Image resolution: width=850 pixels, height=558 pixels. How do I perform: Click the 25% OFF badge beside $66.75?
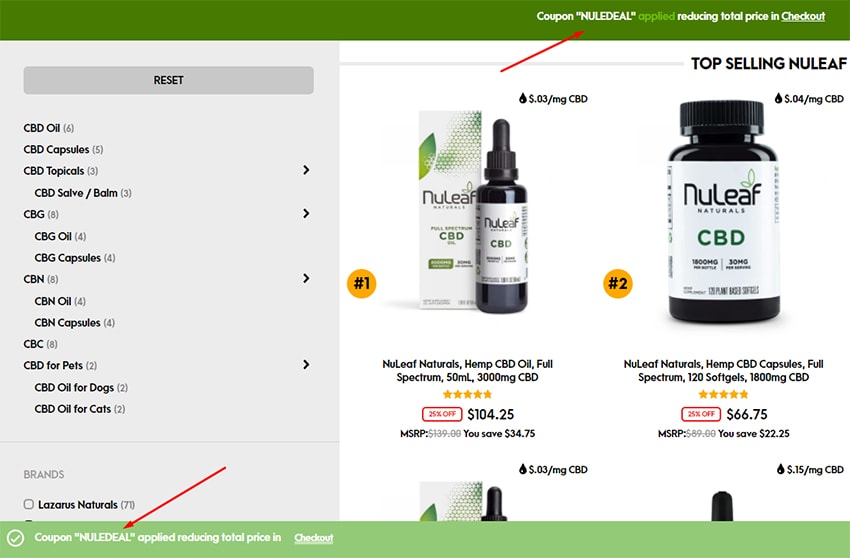[x=701, y=414]
